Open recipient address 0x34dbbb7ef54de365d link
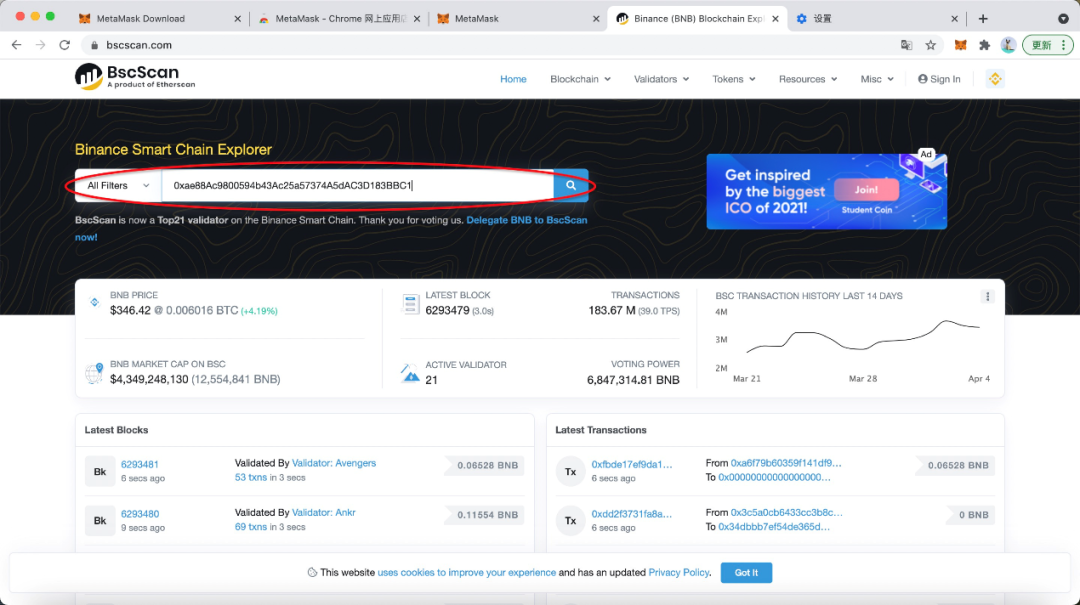Viewport: 1080px width, 605px height. click(x=774, y=527)
